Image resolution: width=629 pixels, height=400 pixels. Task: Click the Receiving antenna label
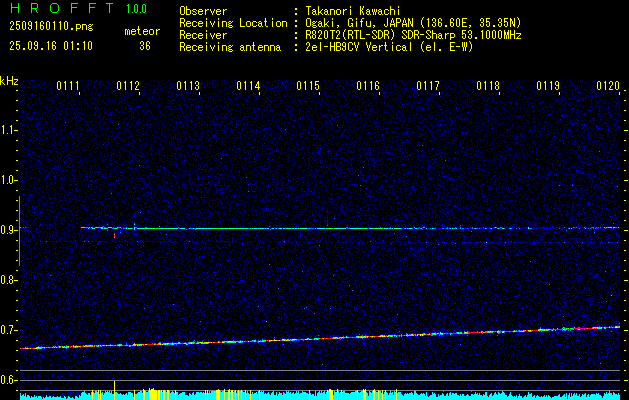230,47
